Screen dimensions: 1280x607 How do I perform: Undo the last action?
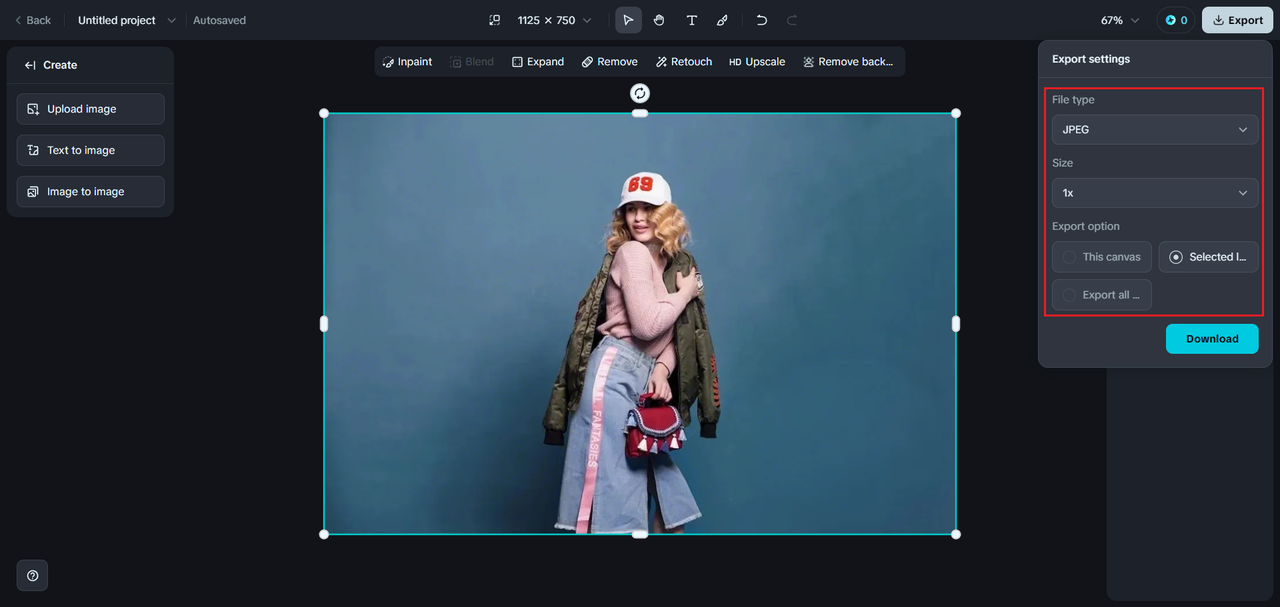point(762,20)
